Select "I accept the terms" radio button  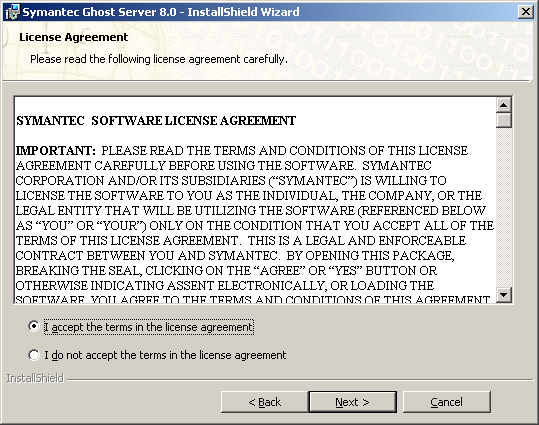pos(34,326)
